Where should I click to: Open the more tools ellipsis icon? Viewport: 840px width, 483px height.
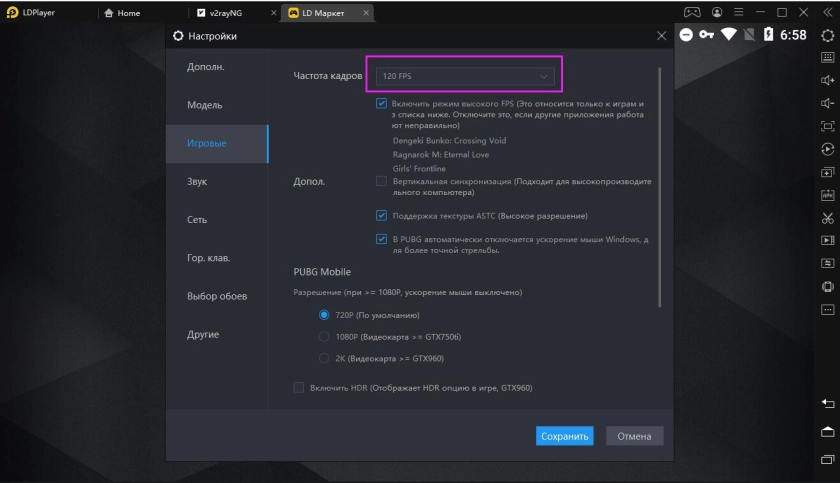pyautogui.click(x=828, y=310)
